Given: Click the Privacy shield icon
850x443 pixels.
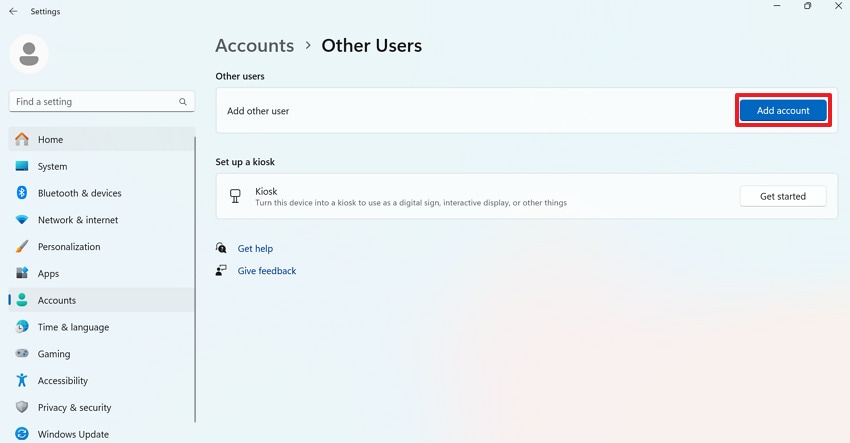Looking at the screenshot, I should pyautogui.click(x=22, y=407).
